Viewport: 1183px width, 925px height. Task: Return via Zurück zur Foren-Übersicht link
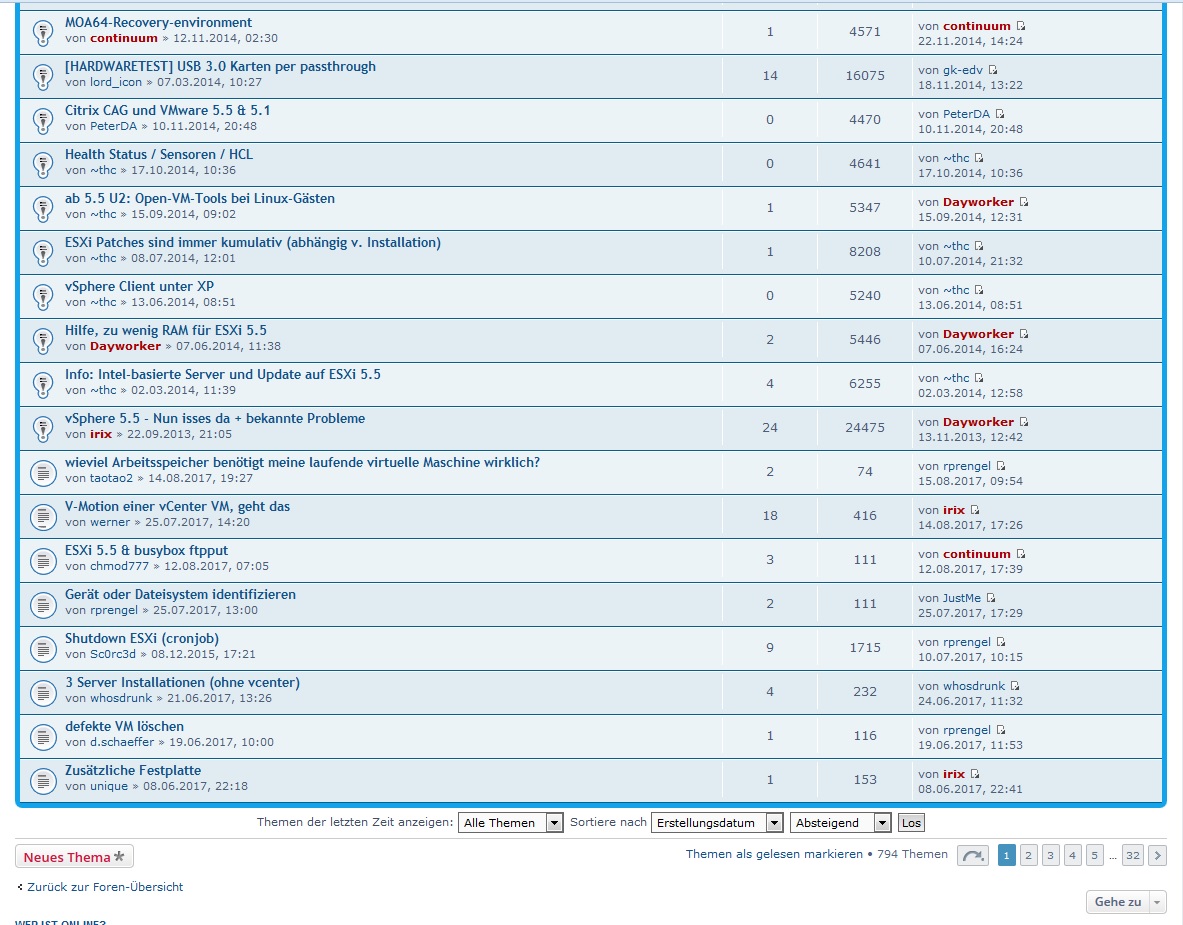tap(104, 887)
